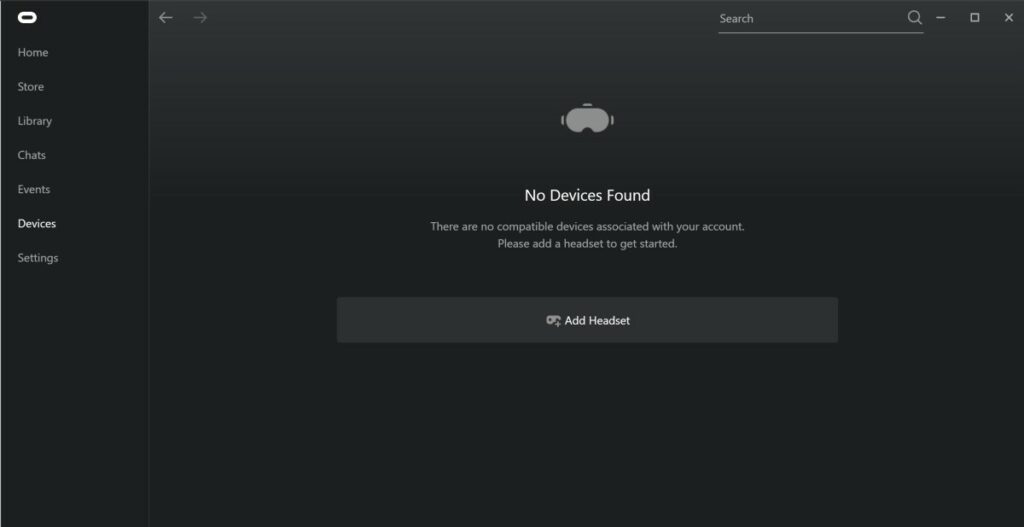
Task: Click the Oculus logo in the sidebar
Action: pos(27,18)
